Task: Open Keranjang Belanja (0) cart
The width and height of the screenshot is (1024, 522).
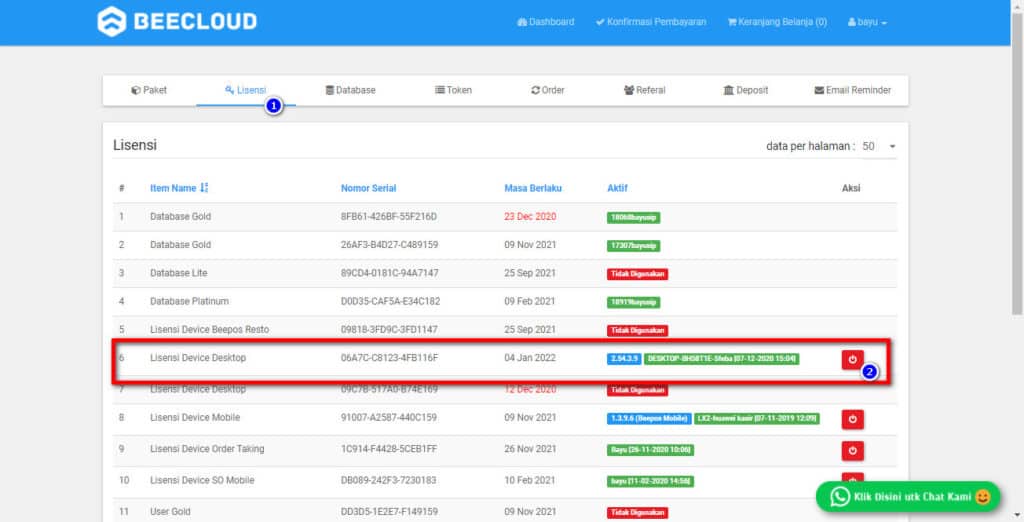Action: [777, 22]
